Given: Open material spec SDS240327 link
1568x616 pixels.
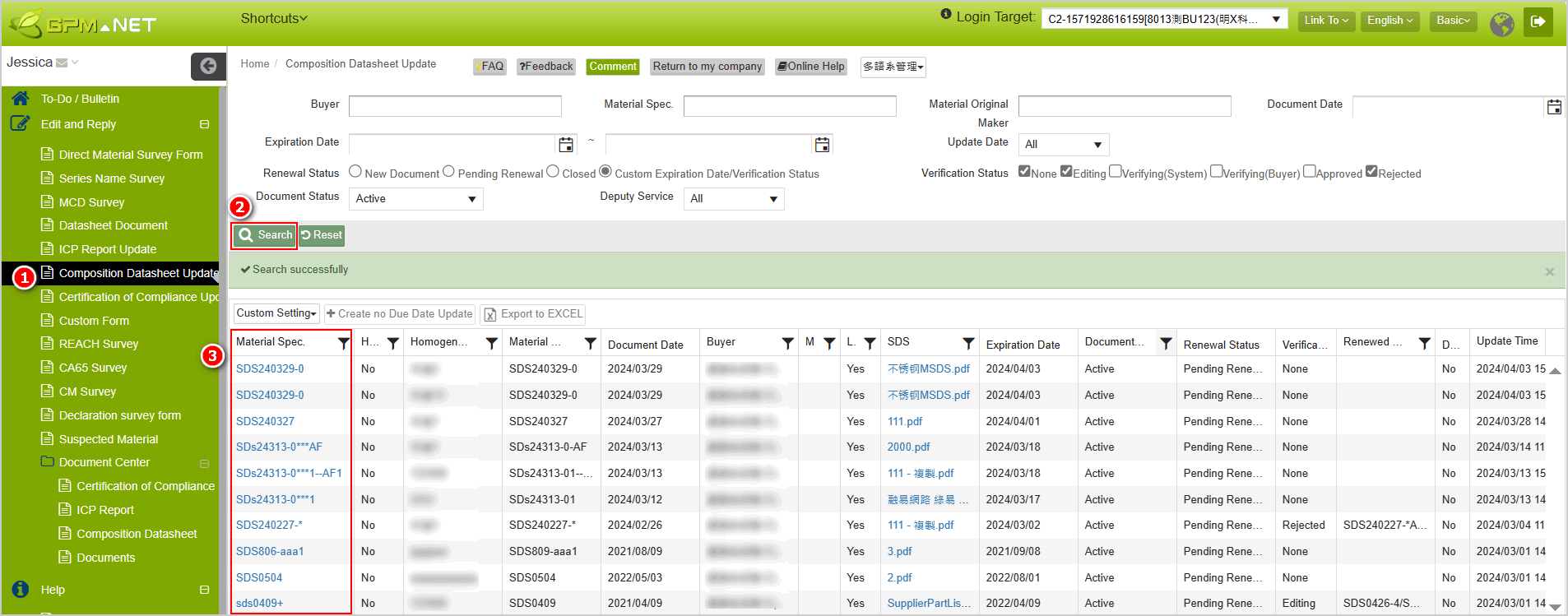Looking at the screenshot, I should (265, 421).
